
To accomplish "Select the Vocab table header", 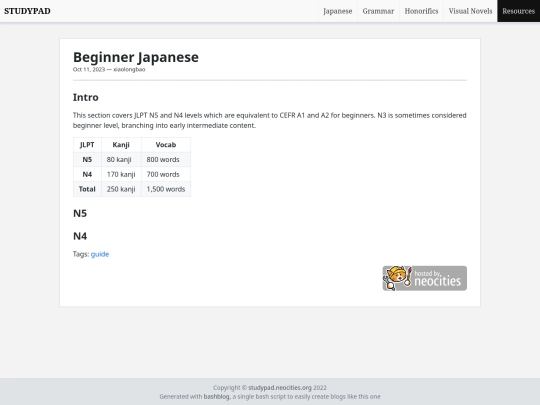I will click(x=166, y=145).
